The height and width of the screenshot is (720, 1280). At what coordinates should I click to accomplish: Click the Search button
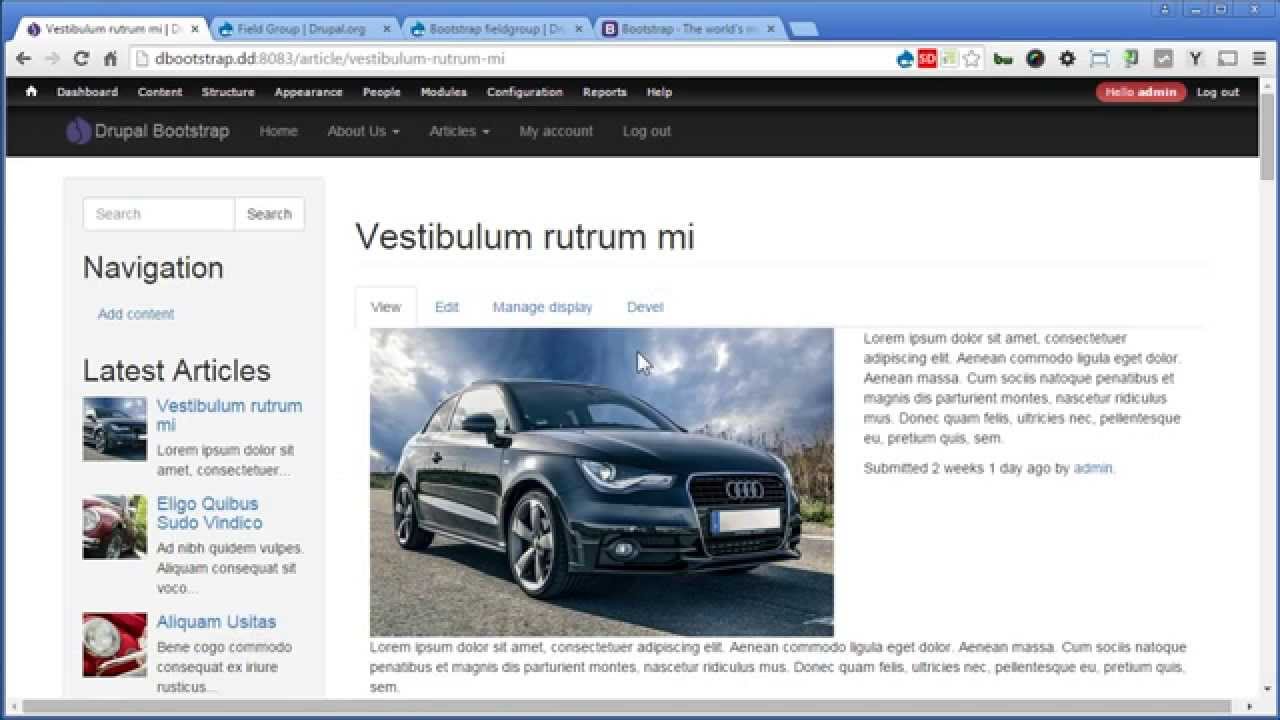click(269, 214)
